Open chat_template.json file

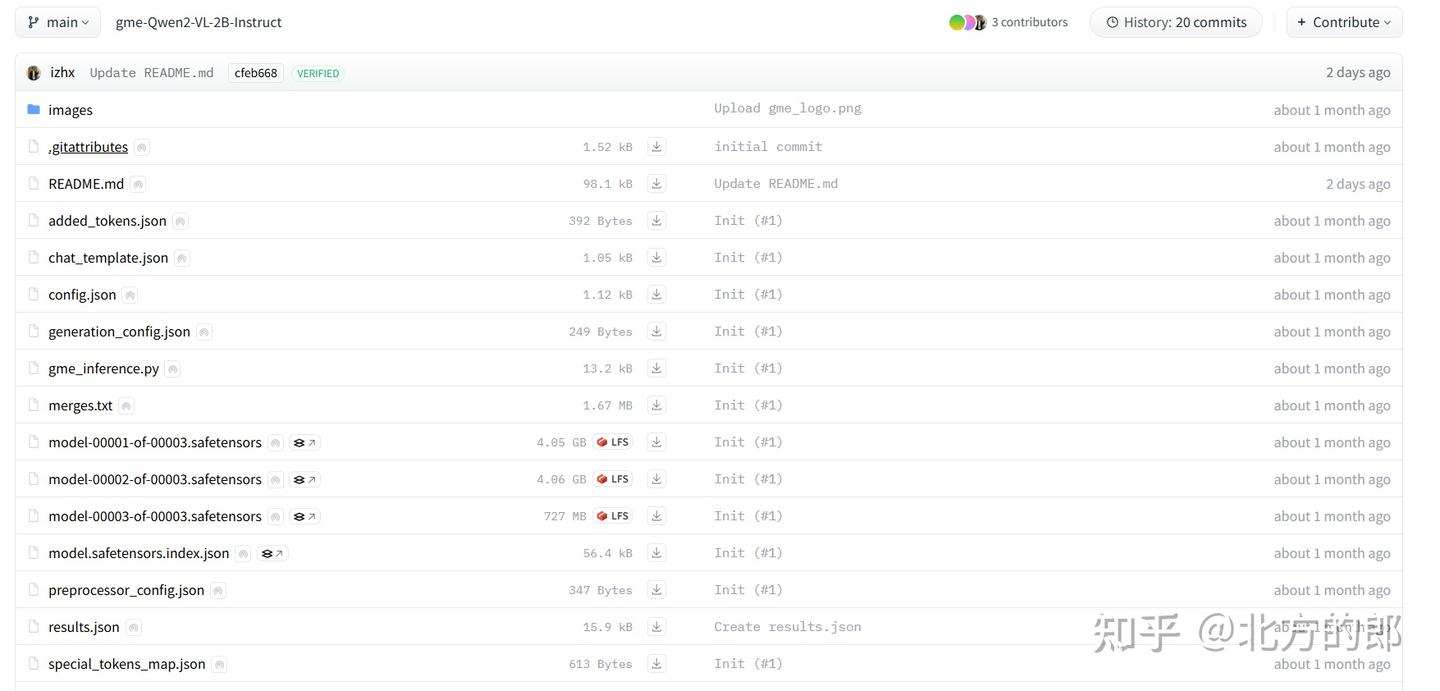pyautogui.click(x=108, y=258)
